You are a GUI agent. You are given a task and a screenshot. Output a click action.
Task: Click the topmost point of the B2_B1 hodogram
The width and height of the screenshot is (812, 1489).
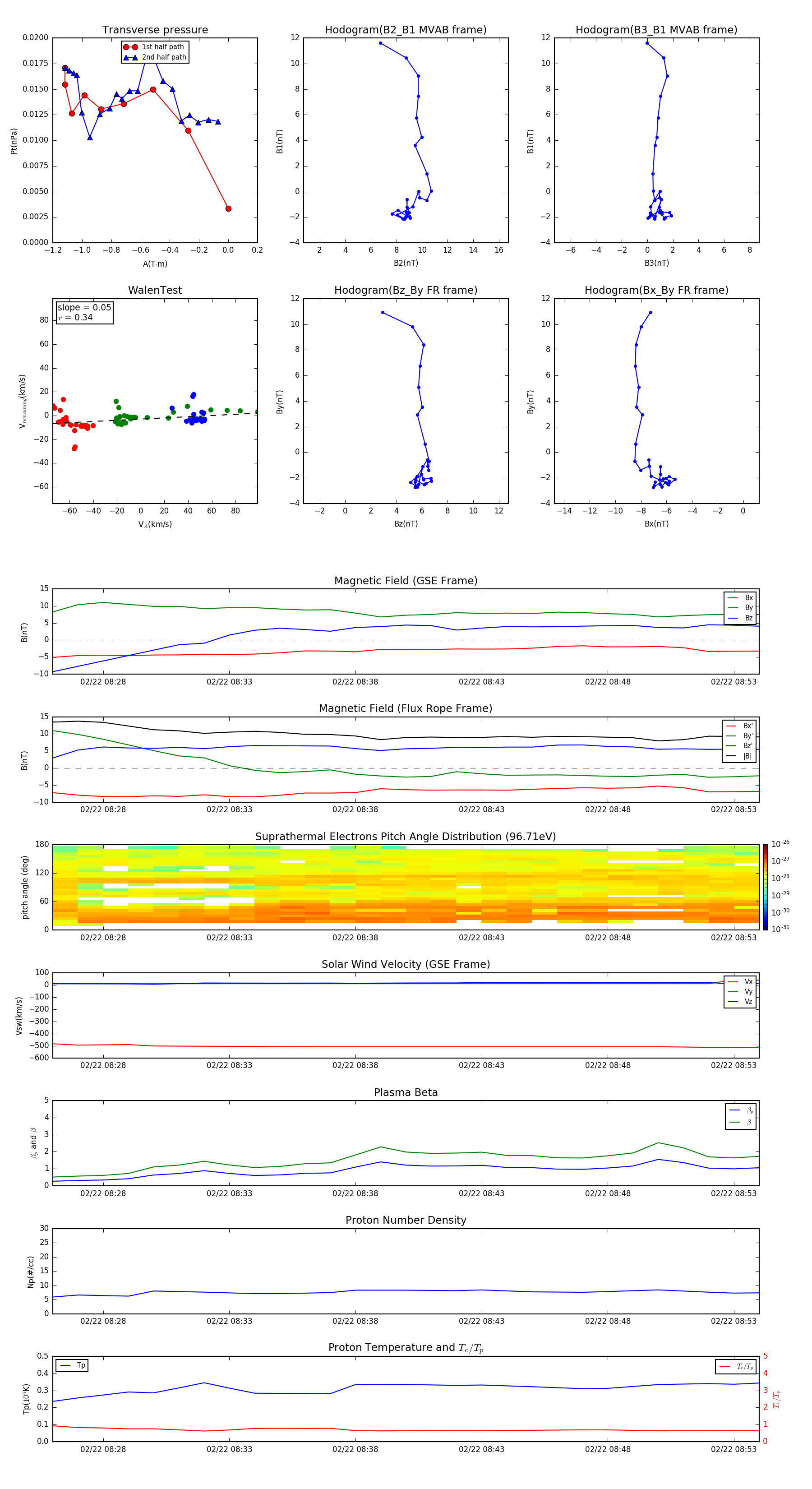coord(380,43)
